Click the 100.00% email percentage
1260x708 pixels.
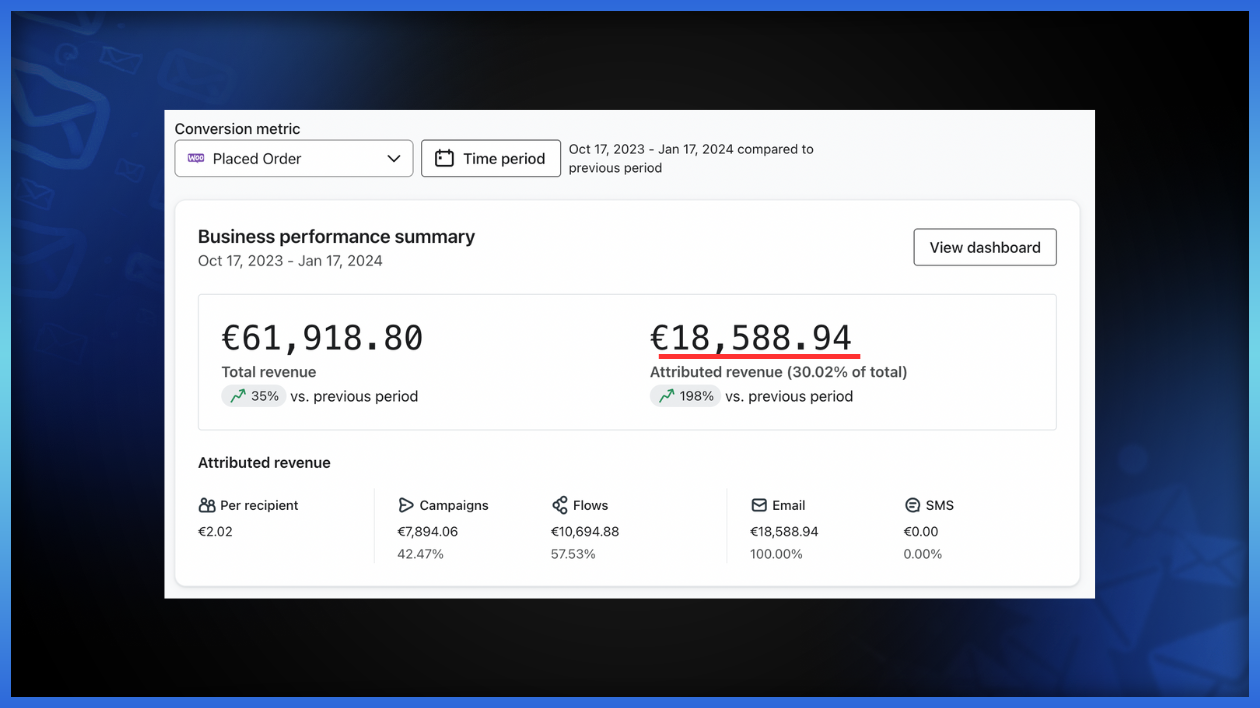(x=776, y=554)
